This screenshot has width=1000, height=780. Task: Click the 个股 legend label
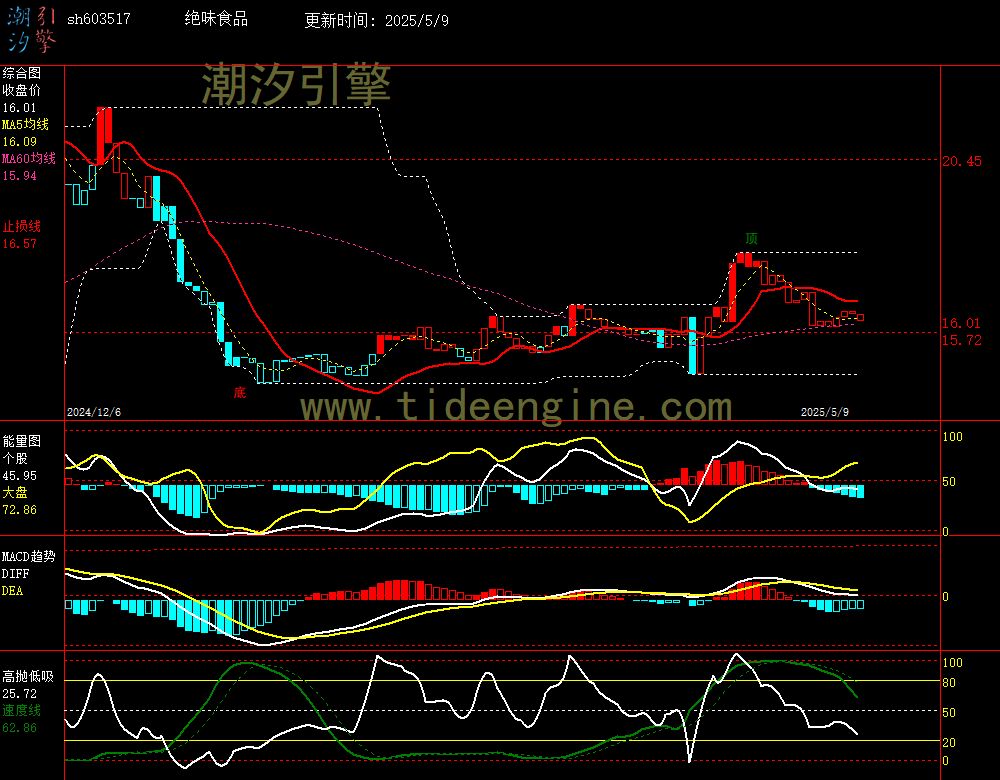coord(15,459)
